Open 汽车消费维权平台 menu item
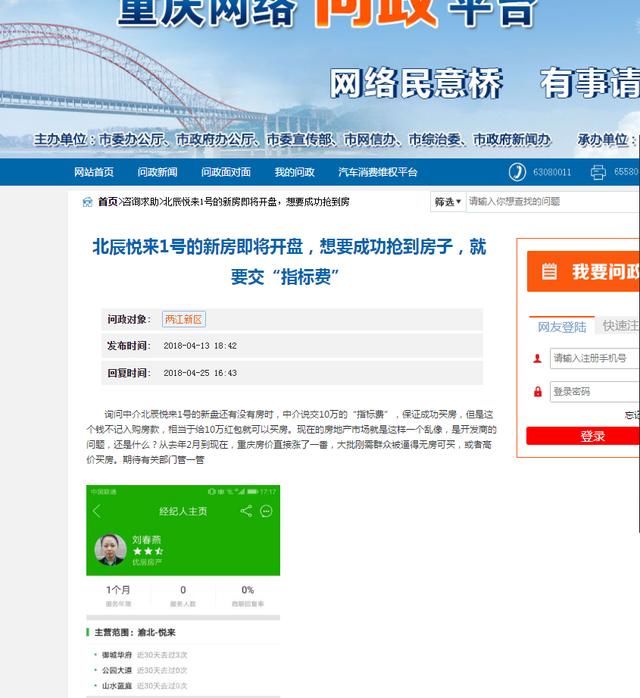Image resolution: width=640 pixels, height=698 pixels. (377, 172)
